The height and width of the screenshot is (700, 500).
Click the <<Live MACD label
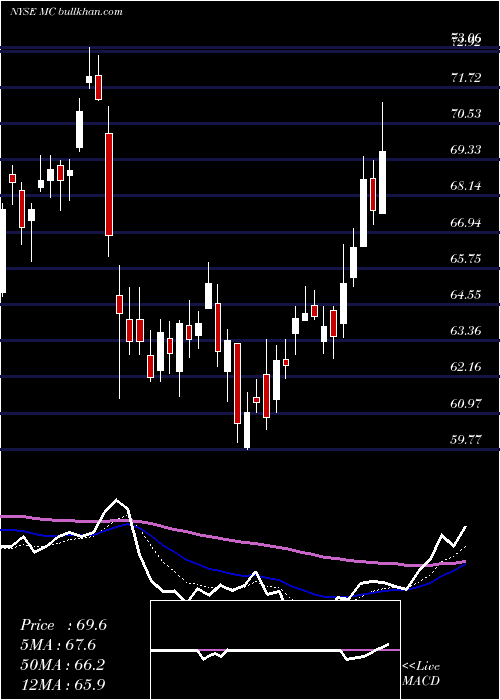421,674
